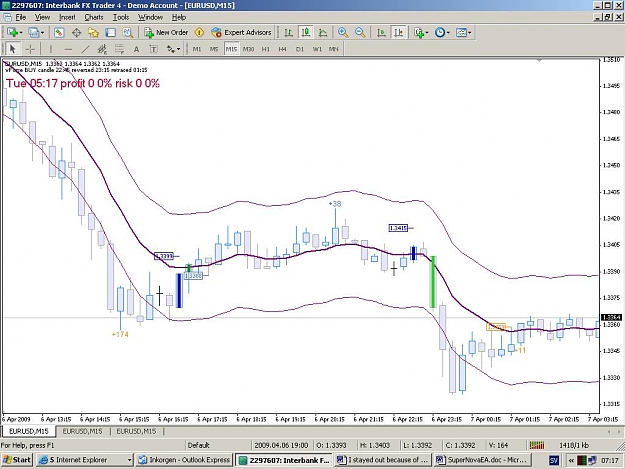625x469 pixels.
Task: Open the Market Watch window icon
Action: (x=59, y=32)
